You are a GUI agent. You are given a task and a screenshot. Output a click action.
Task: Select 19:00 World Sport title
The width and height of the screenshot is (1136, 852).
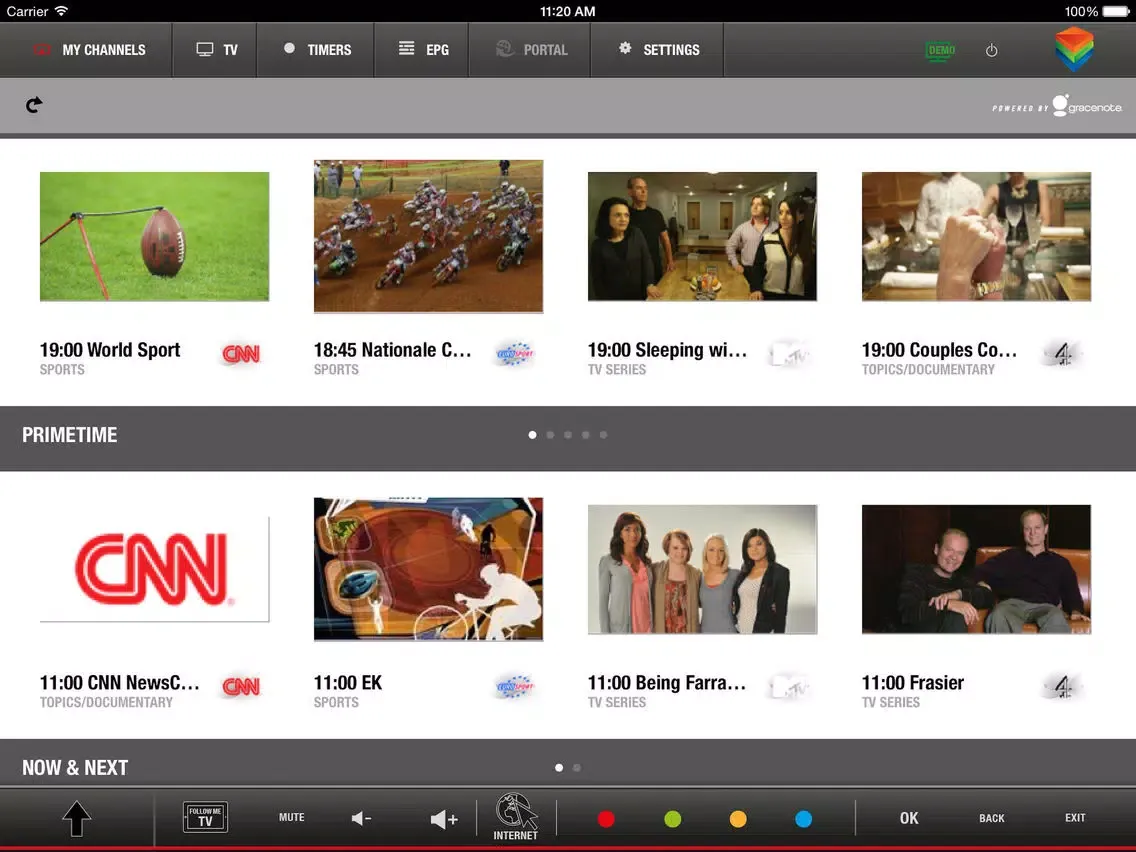110,350
